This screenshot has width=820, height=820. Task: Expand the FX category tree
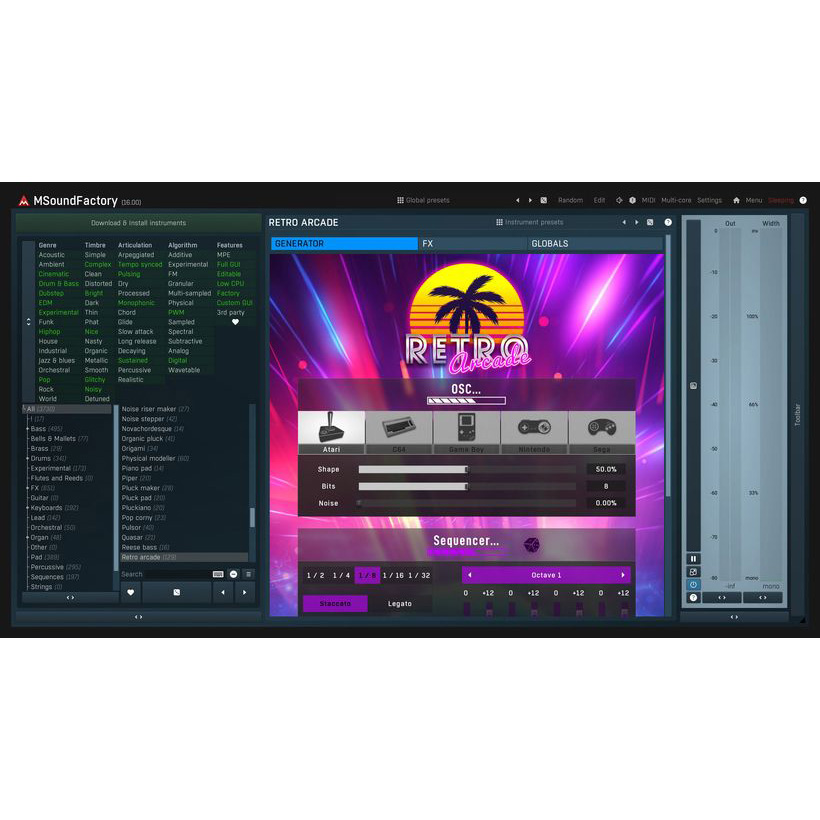[27, 488]
